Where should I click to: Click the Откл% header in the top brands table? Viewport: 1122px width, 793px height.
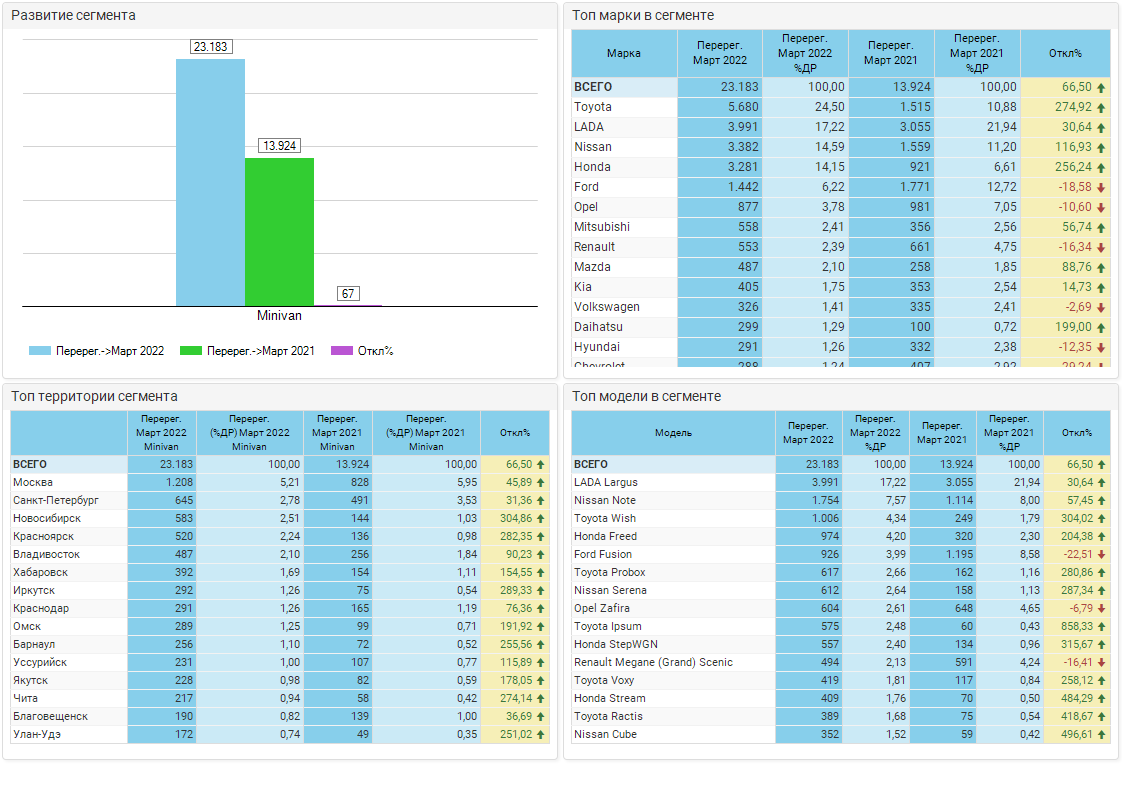click(x=1065, y=54)
